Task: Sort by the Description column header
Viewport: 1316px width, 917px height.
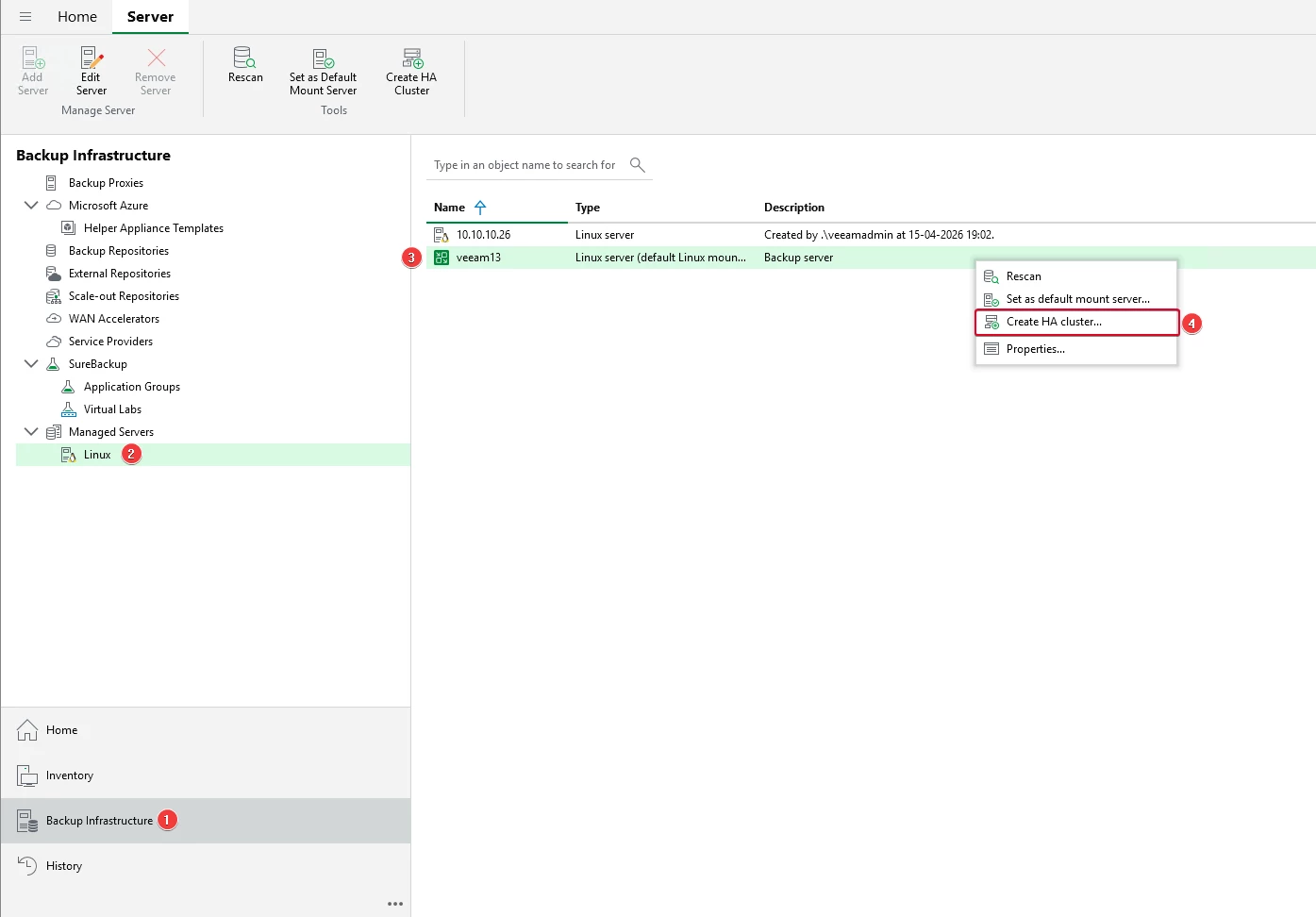Action: [794, 208]
